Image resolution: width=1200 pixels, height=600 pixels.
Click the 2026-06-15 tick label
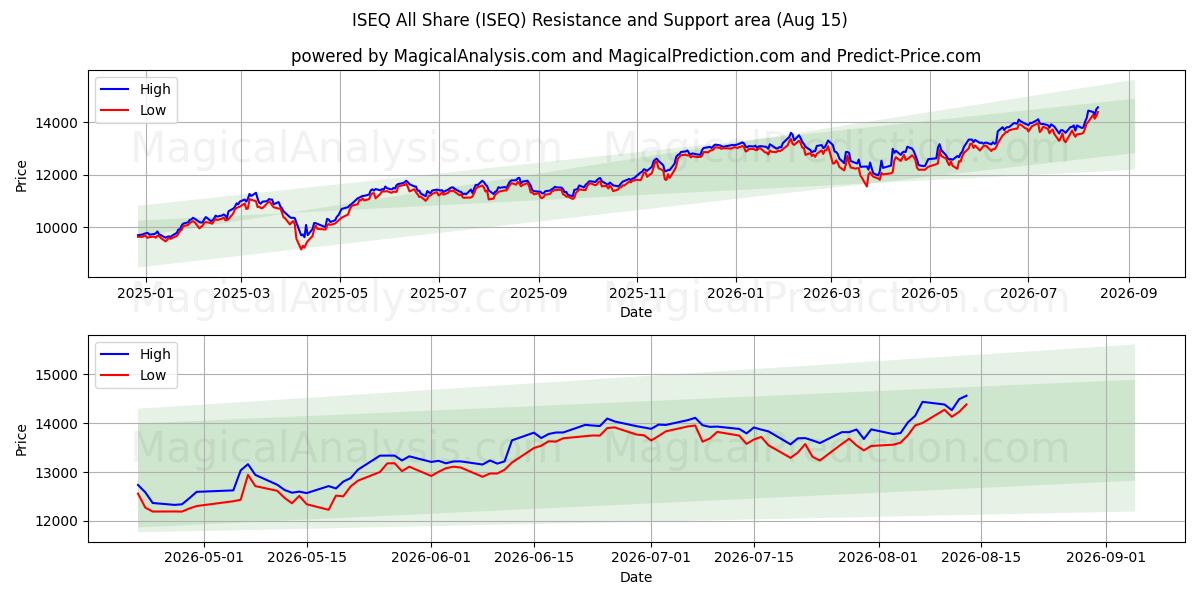click(x=533, y=558)
